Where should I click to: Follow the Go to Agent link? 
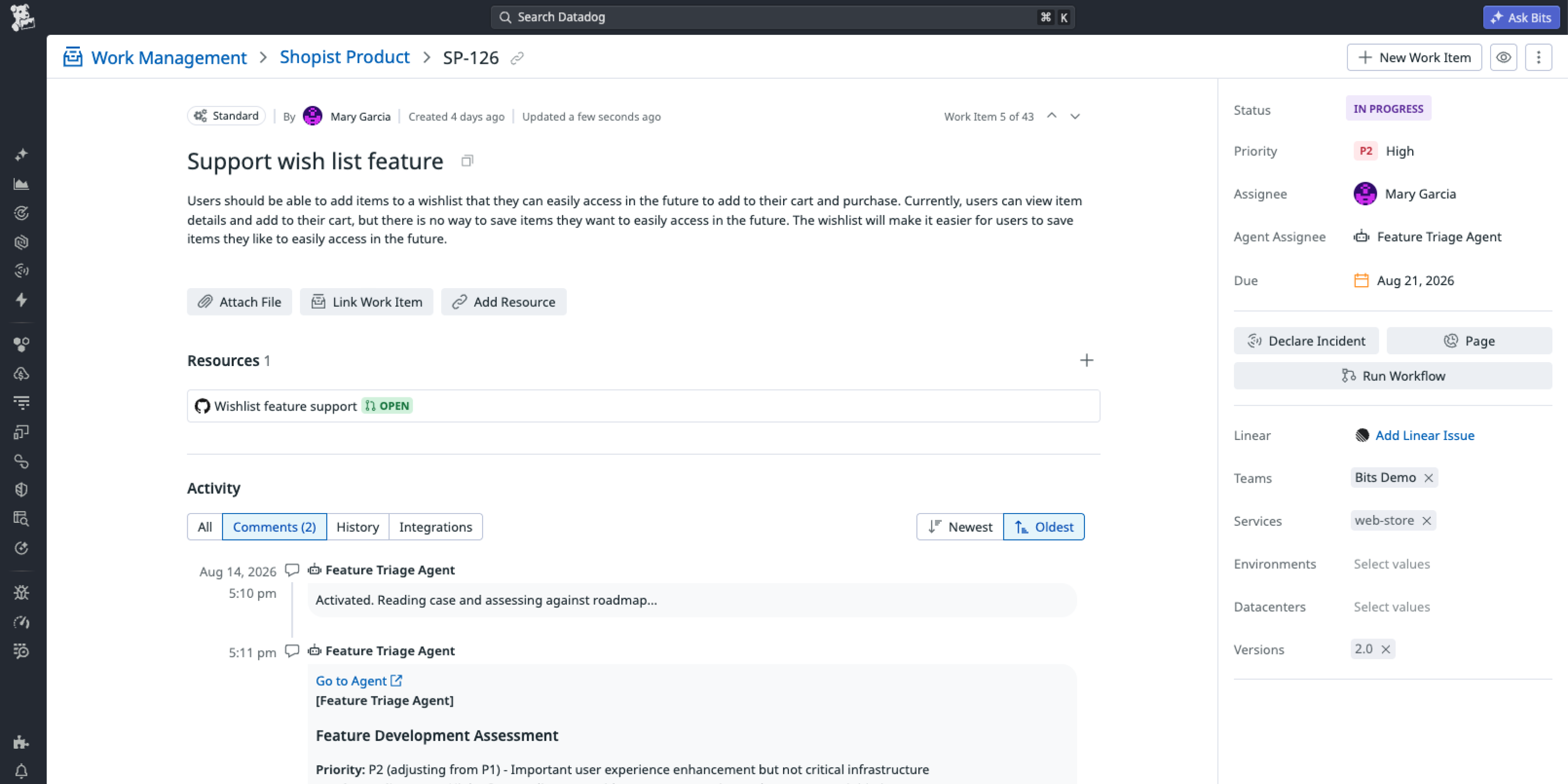pyautogui.click(x=359, y=681)
